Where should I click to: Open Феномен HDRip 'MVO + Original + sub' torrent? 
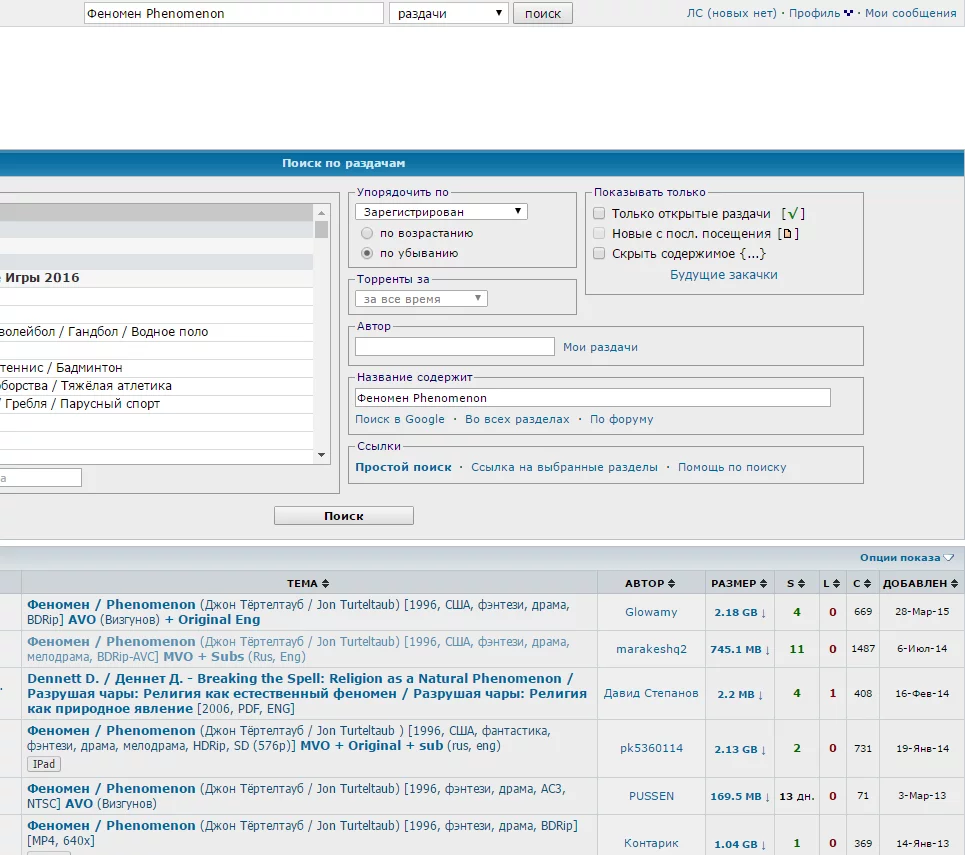pyautogui.click(x=289, y=738)
